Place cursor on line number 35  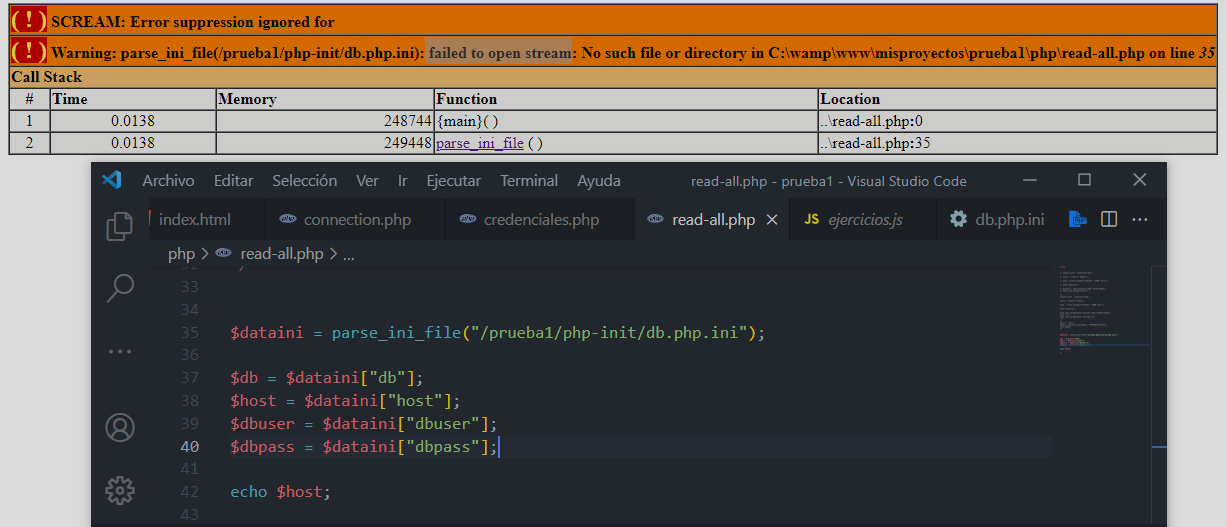[x=190, y=333]
